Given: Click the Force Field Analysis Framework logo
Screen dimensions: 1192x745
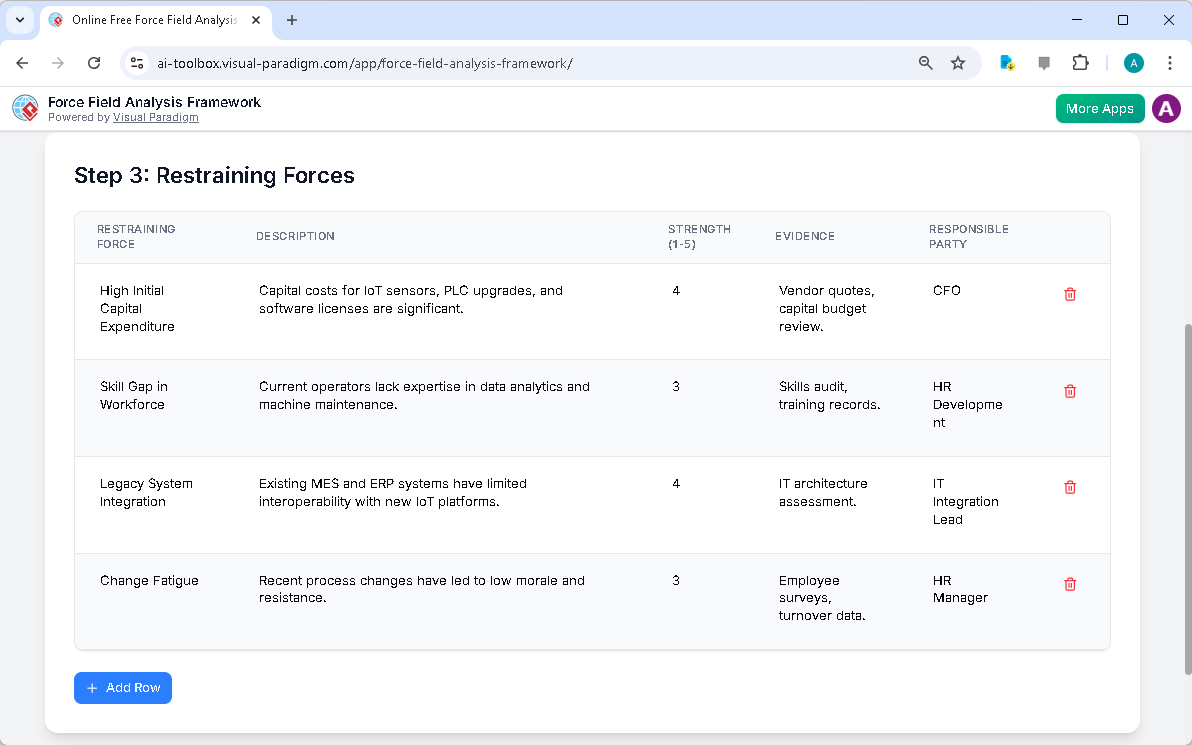Looking at the screenshot, I should pyautogui.click(x=25, y=108).
